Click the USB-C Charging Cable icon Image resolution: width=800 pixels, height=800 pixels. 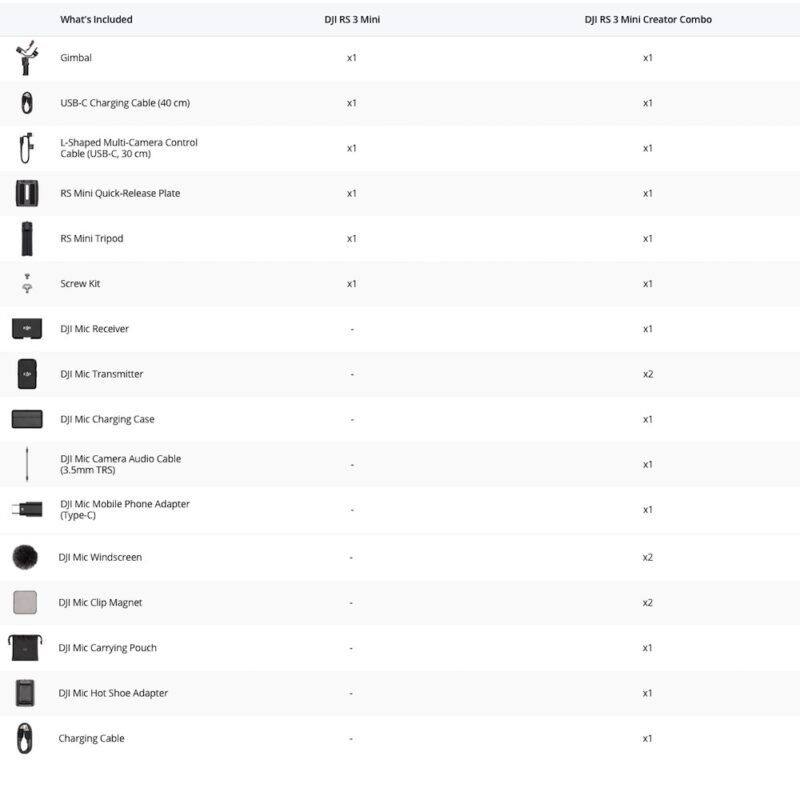27,103
